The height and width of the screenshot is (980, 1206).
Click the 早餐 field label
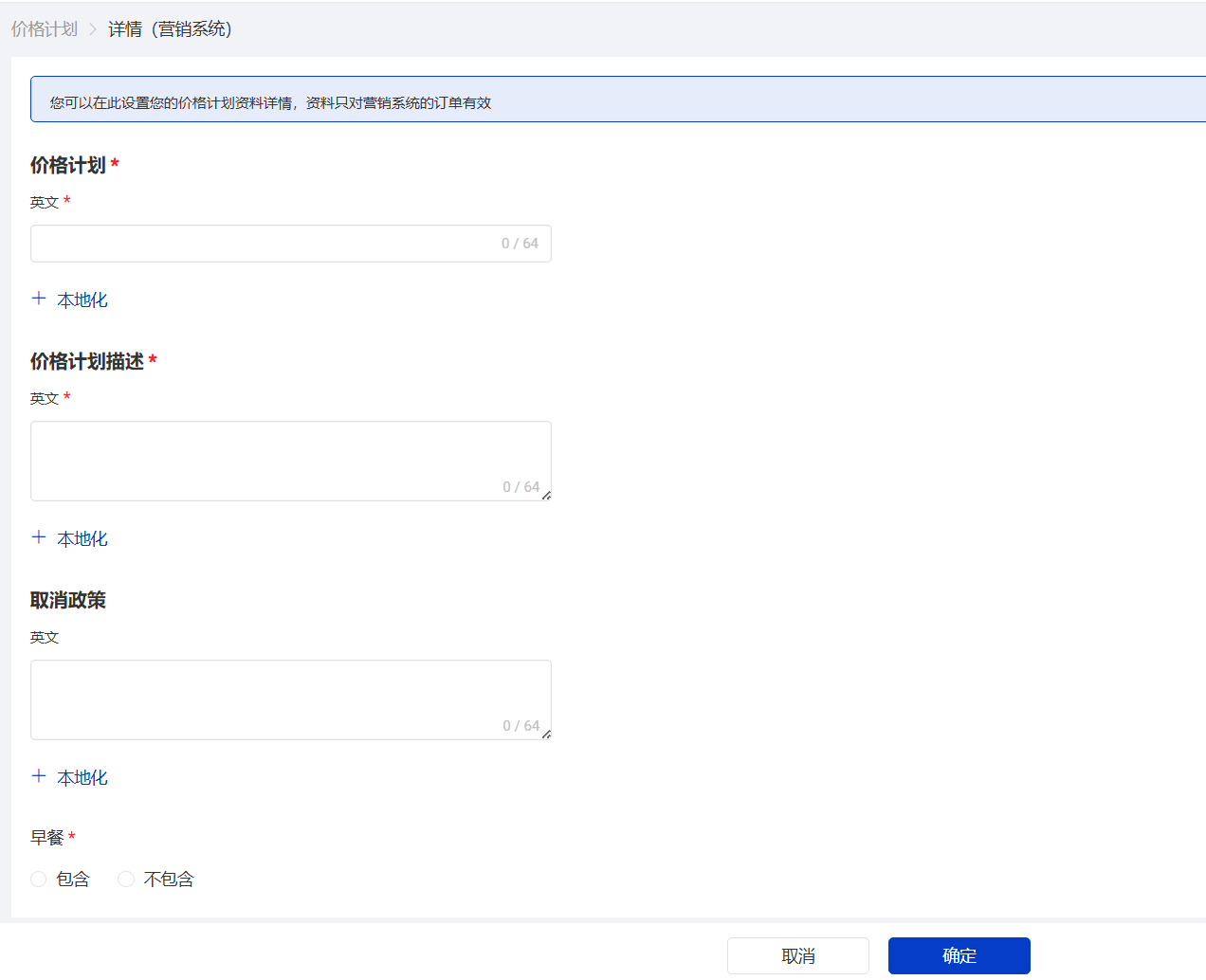(x=46, y=838)
